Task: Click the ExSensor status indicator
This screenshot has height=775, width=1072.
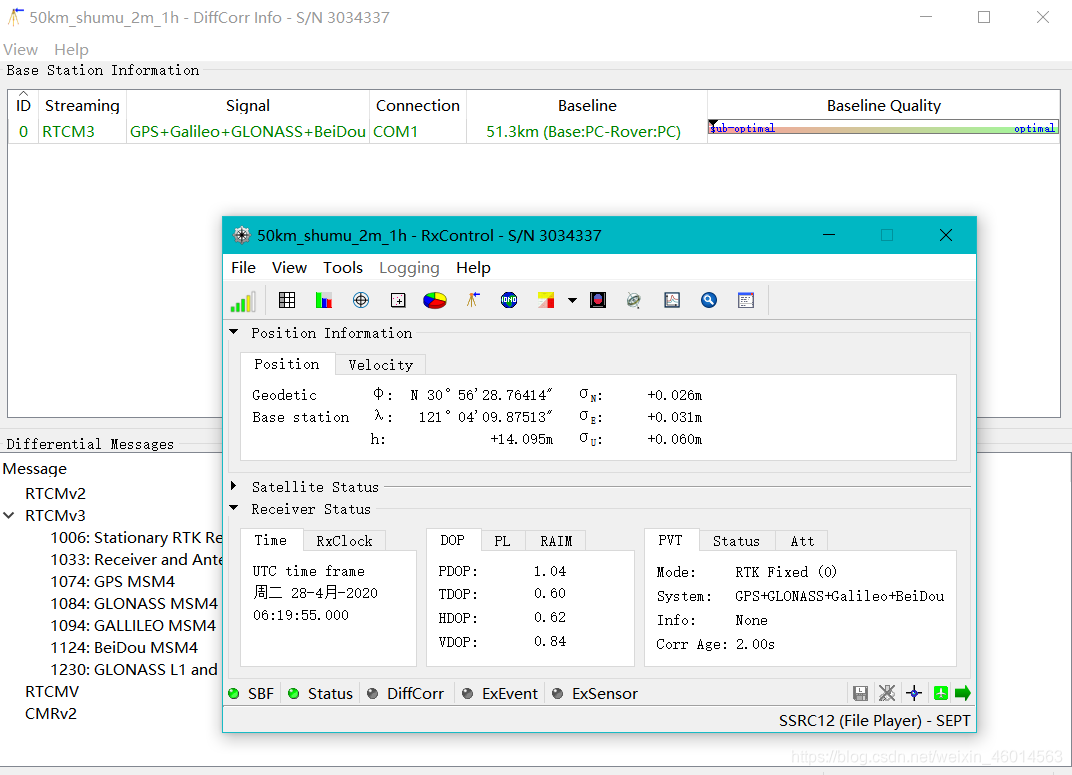Action: coord(595,694)
